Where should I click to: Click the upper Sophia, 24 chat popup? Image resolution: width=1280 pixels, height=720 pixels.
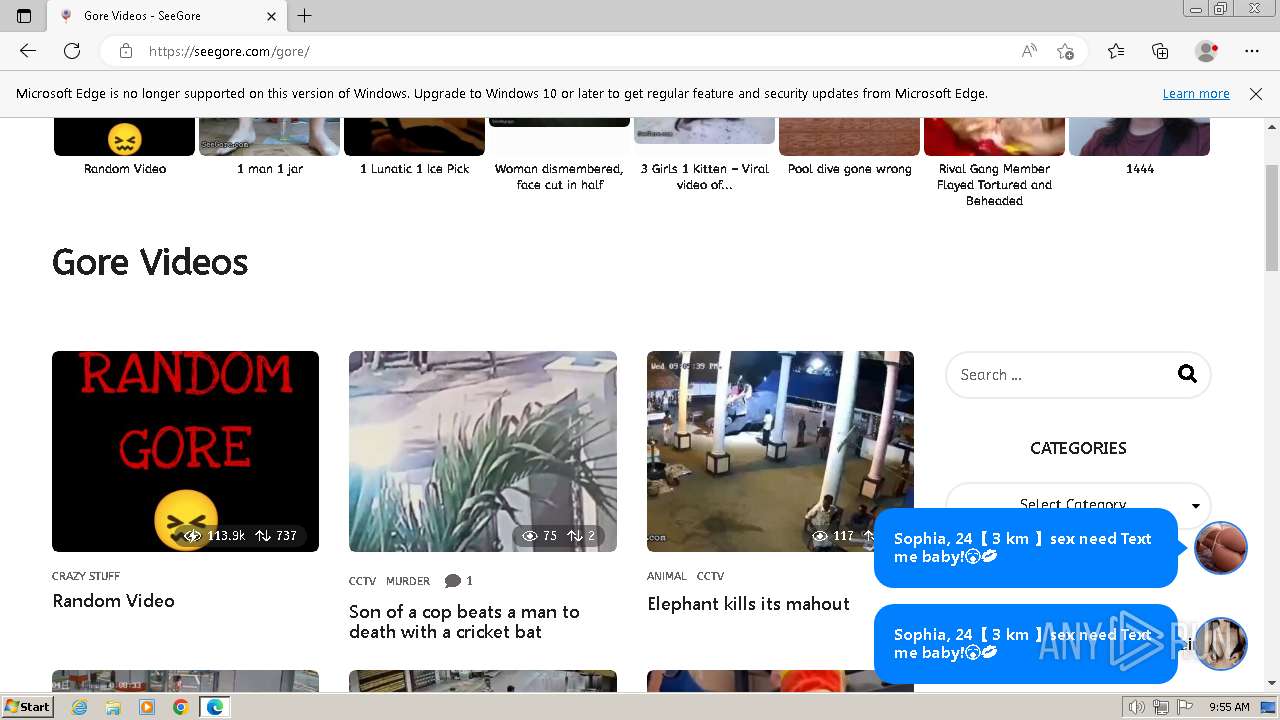(x=1026, y=548)
